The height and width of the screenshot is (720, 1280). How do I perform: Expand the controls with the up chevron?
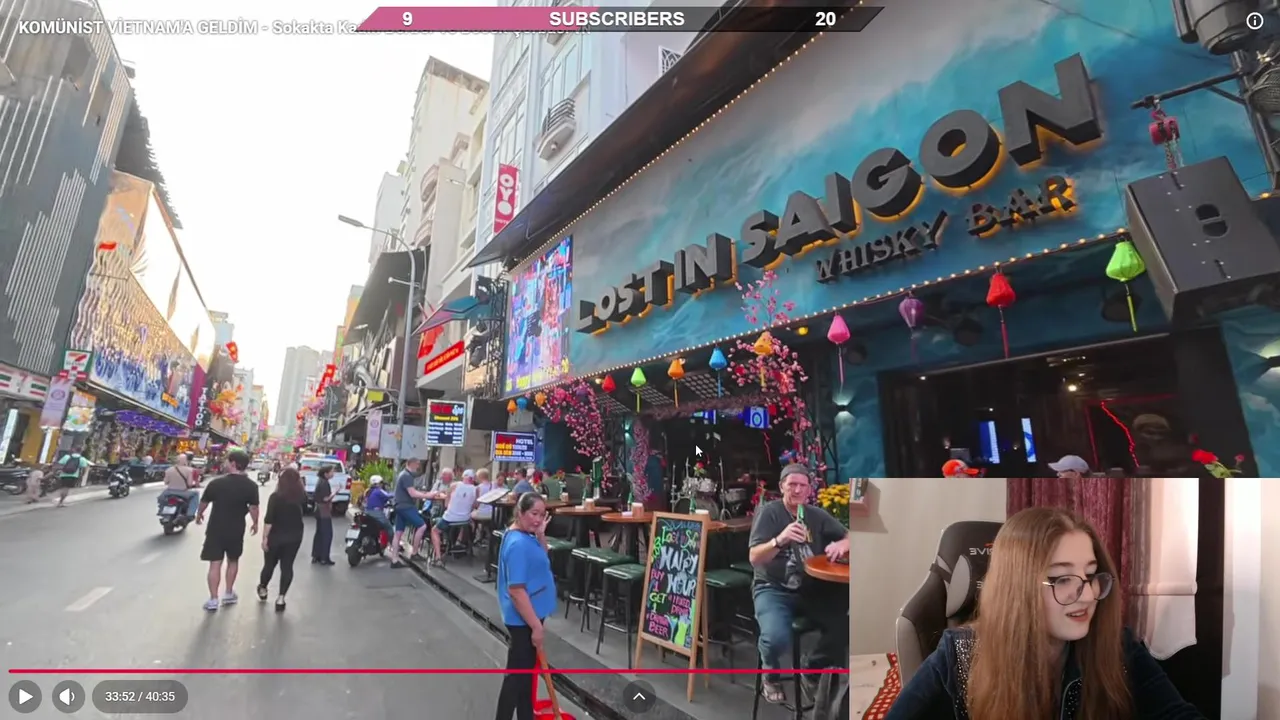pos(639,696)
